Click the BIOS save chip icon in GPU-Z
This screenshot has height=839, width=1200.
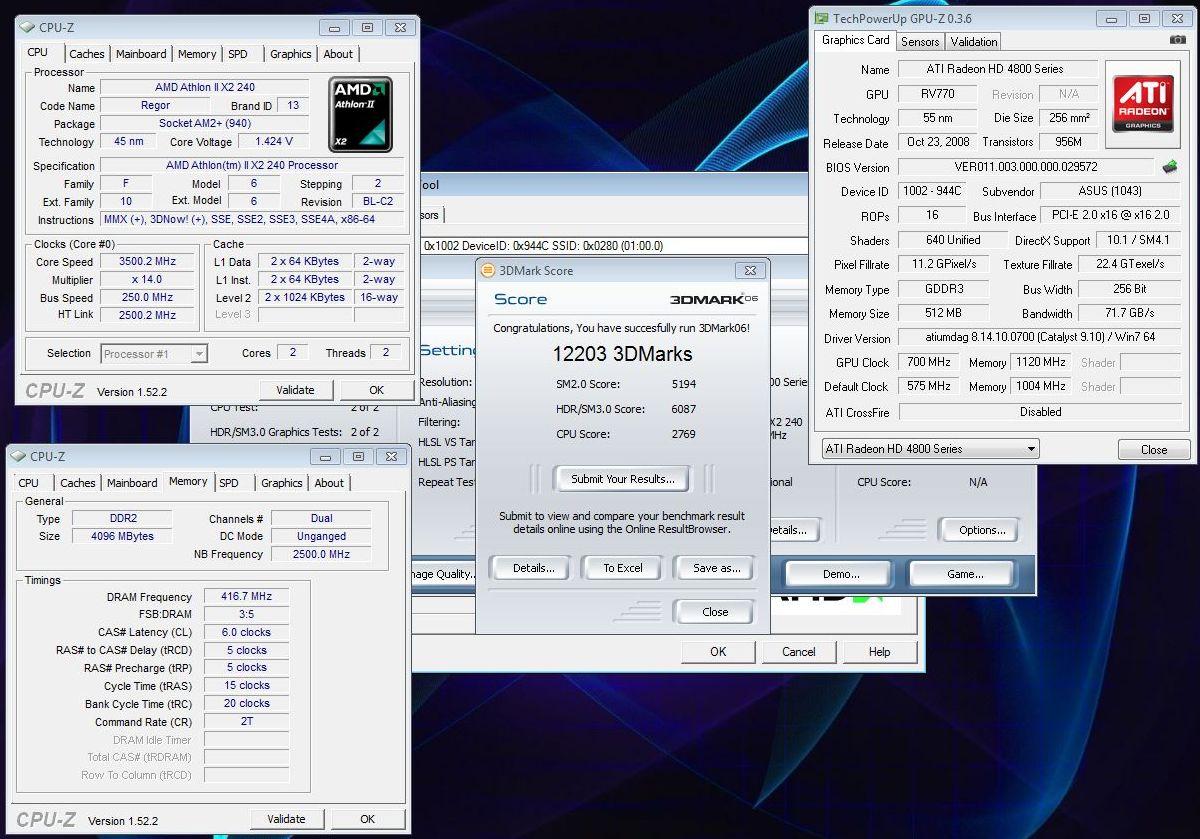1169,167
